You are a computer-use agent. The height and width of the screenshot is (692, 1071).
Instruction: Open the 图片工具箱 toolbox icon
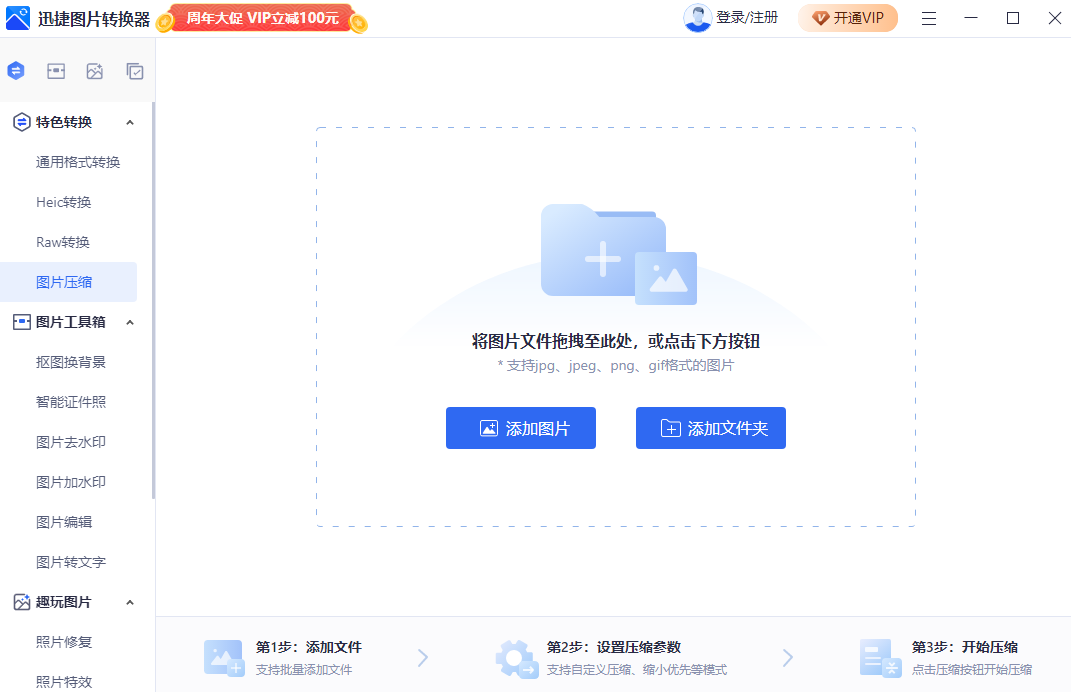pos(55,71)
